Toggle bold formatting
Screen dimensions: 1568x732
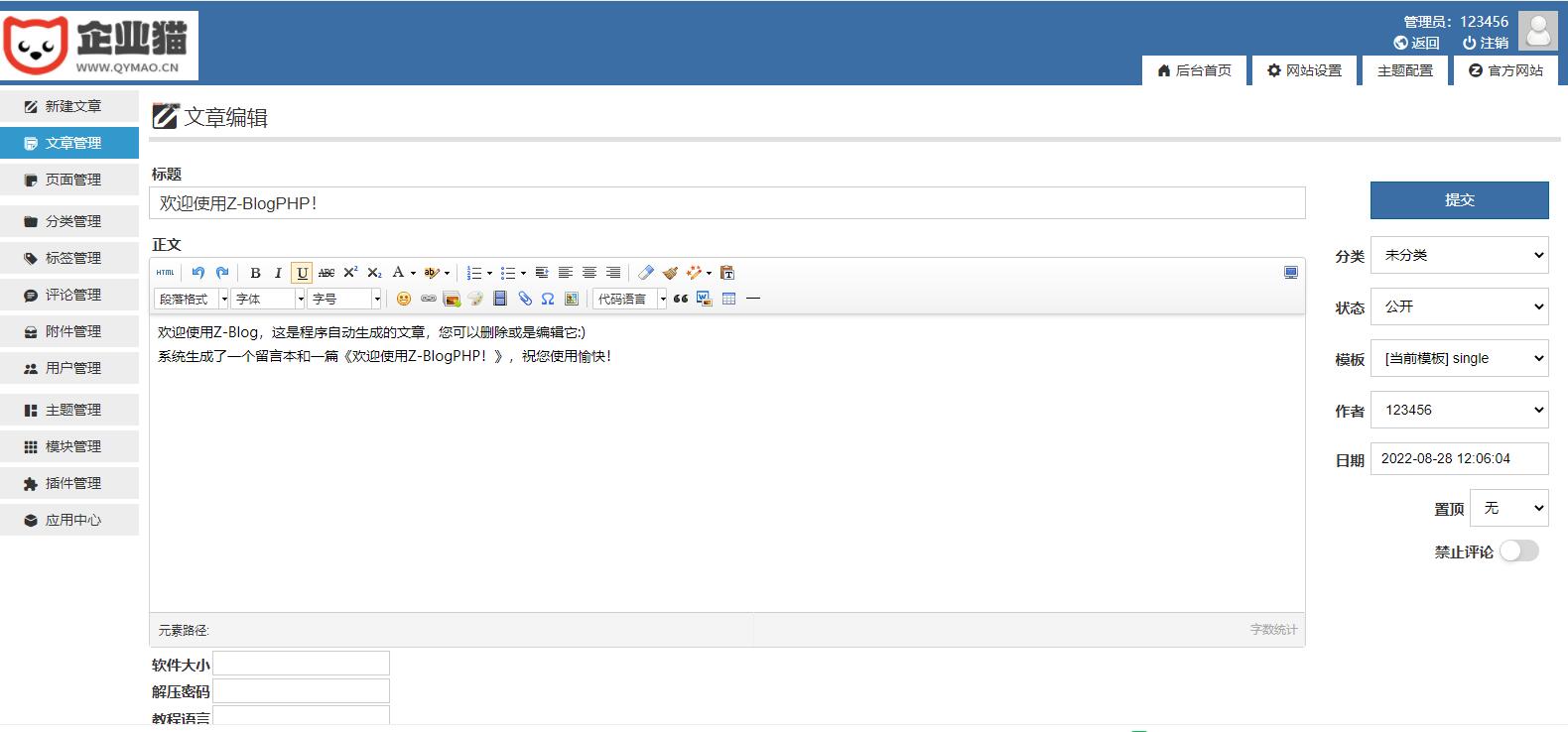pyautogui.click(x=255, y=273)
